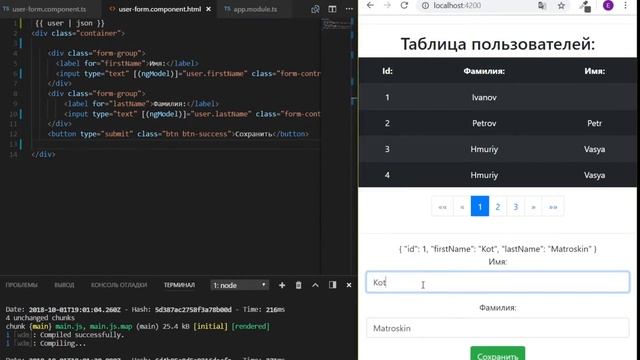Select user-form.component.html editor tab
The width and height of the screenshot is (640, 360).
point(160,9)
